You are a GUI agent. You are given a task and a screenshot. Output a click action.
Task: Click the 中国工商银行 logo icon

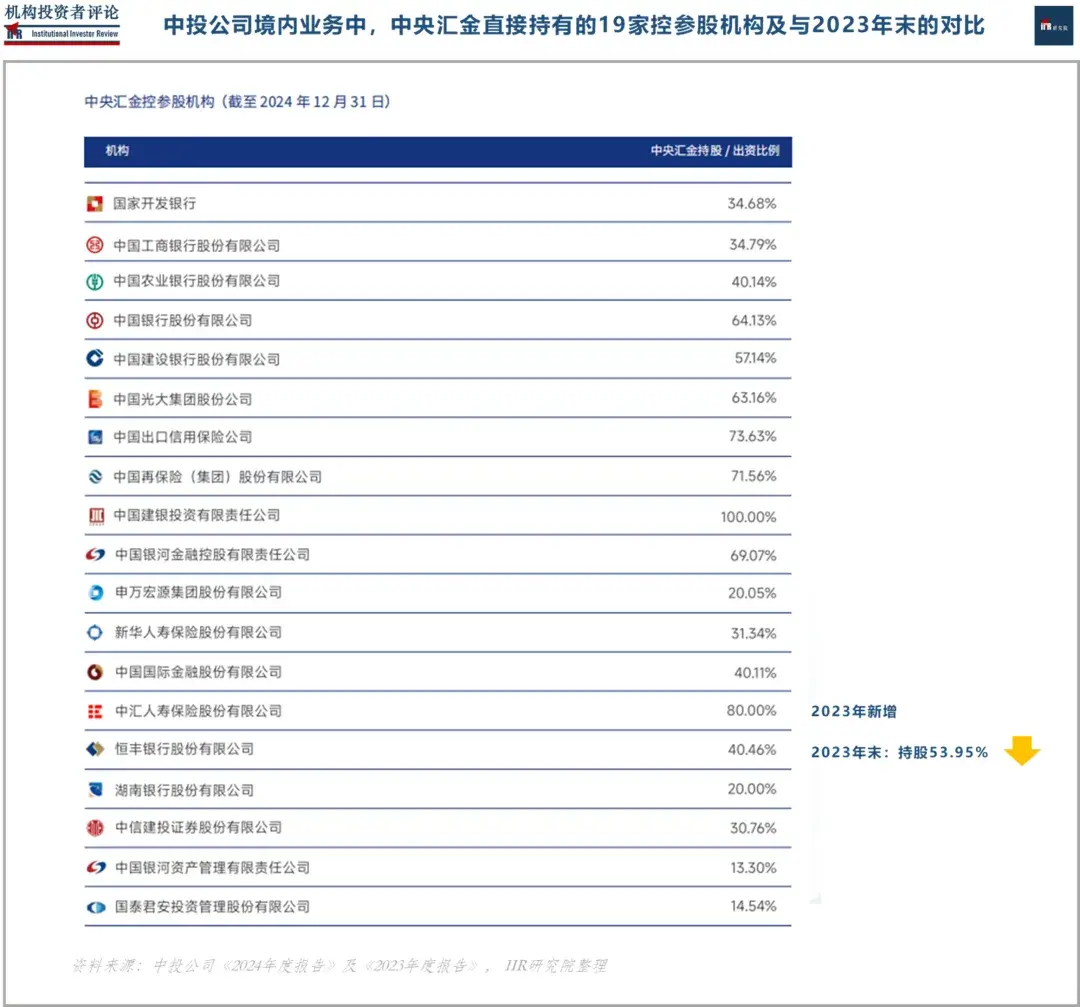pos(94,245)
